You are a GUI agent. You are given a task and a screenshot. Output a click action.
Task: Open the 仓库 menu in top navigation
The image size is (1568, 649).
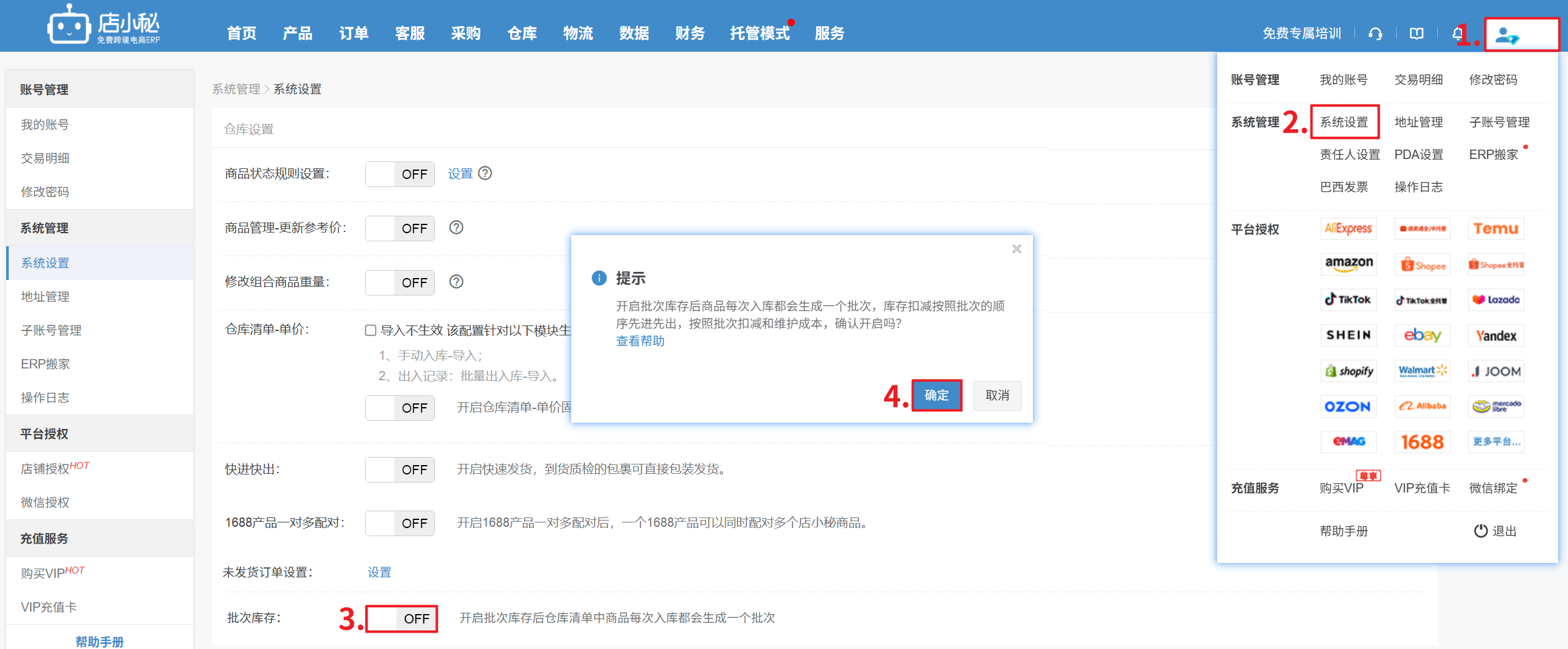(x=521, y=33)
